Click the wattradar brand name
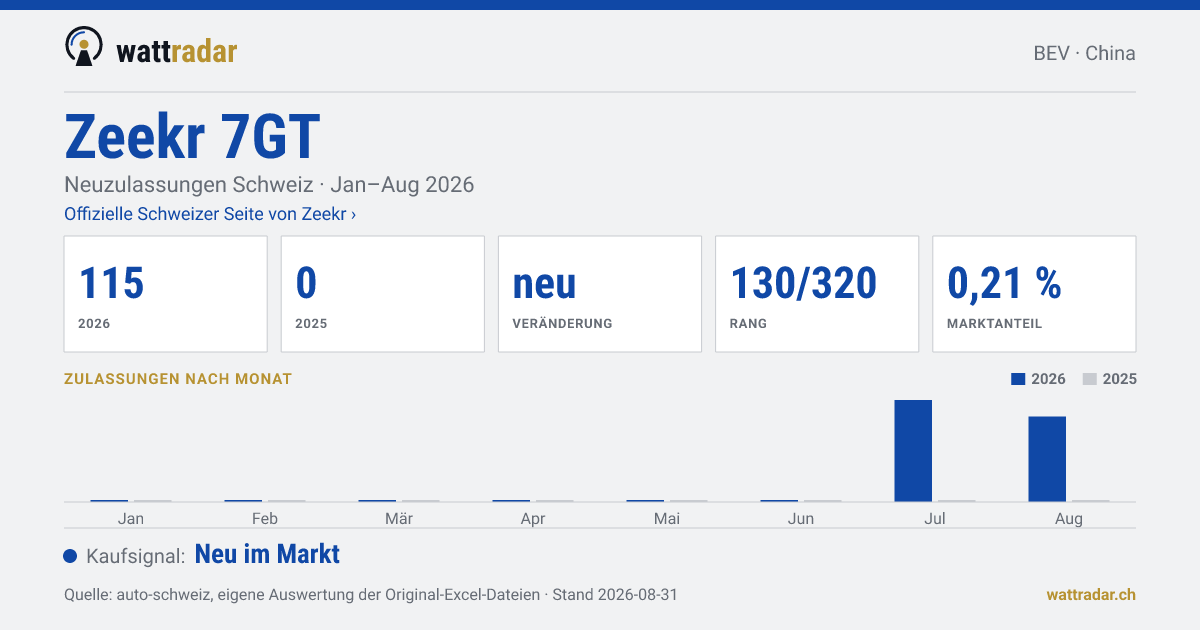This screenshot has height=630, width=1200. coord(177,51)
